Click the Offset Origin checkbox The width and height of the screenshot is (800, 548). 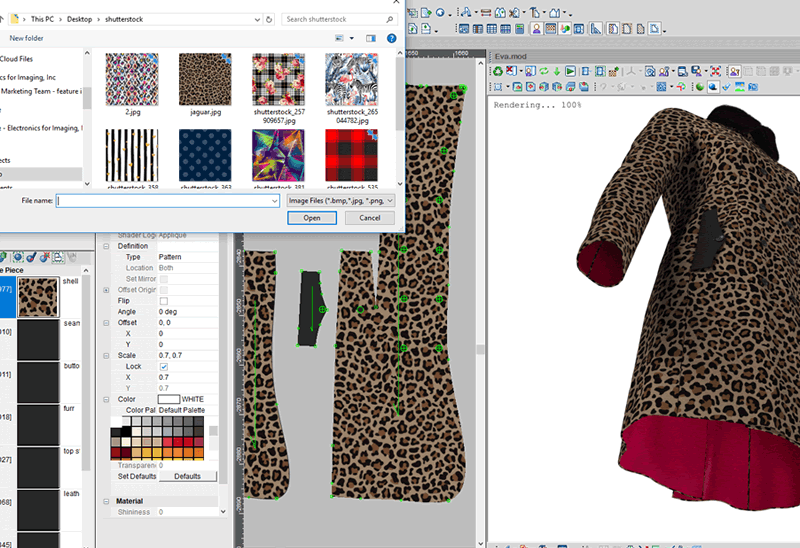coord(164,290)
